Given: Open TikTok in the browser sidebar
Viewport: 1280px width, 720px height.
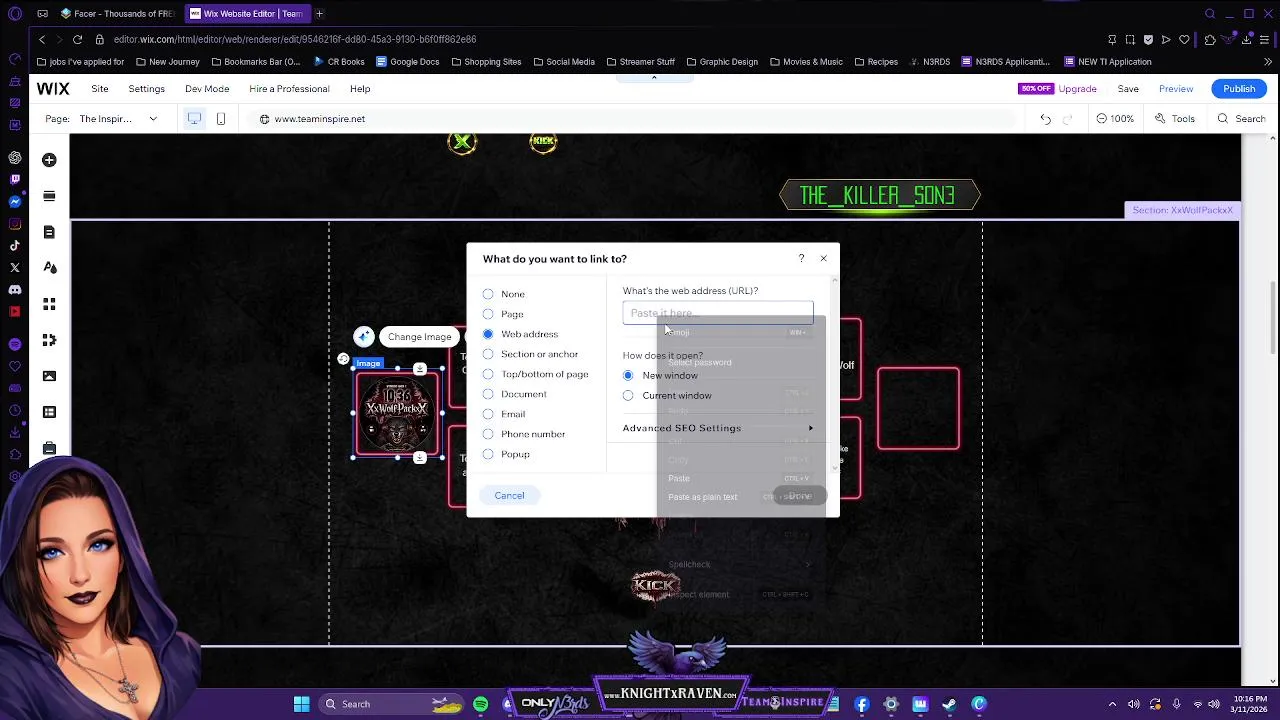Looking at the screenshot, I should coord(14,245).
